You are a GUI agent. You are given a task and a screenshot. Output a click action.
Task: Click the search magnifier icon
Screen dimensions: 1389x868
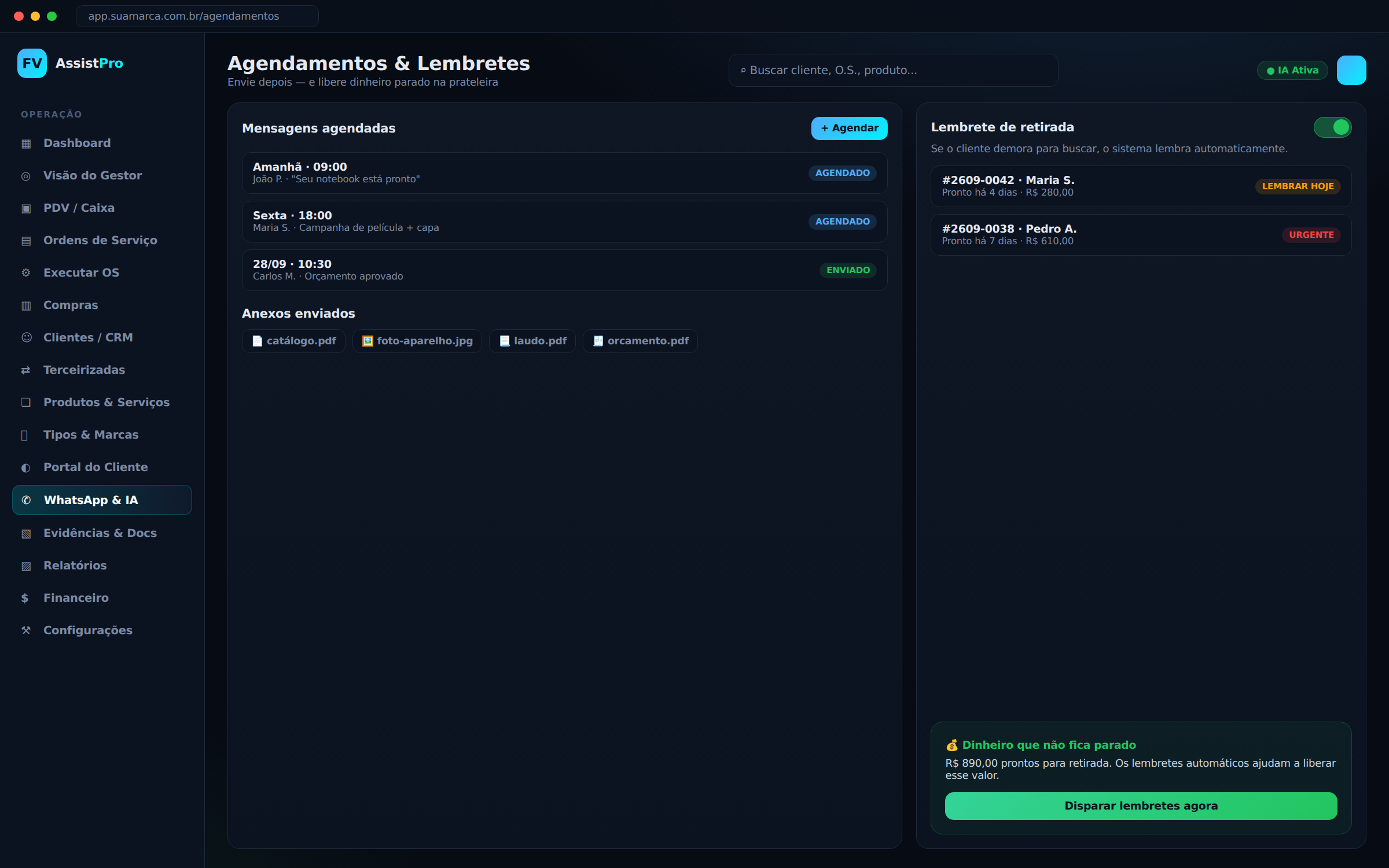[743, 71]
